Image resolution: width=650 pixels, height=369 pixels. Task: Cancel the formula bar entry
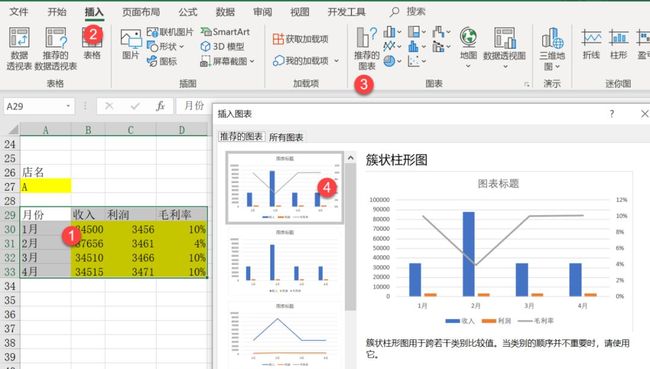109,106
